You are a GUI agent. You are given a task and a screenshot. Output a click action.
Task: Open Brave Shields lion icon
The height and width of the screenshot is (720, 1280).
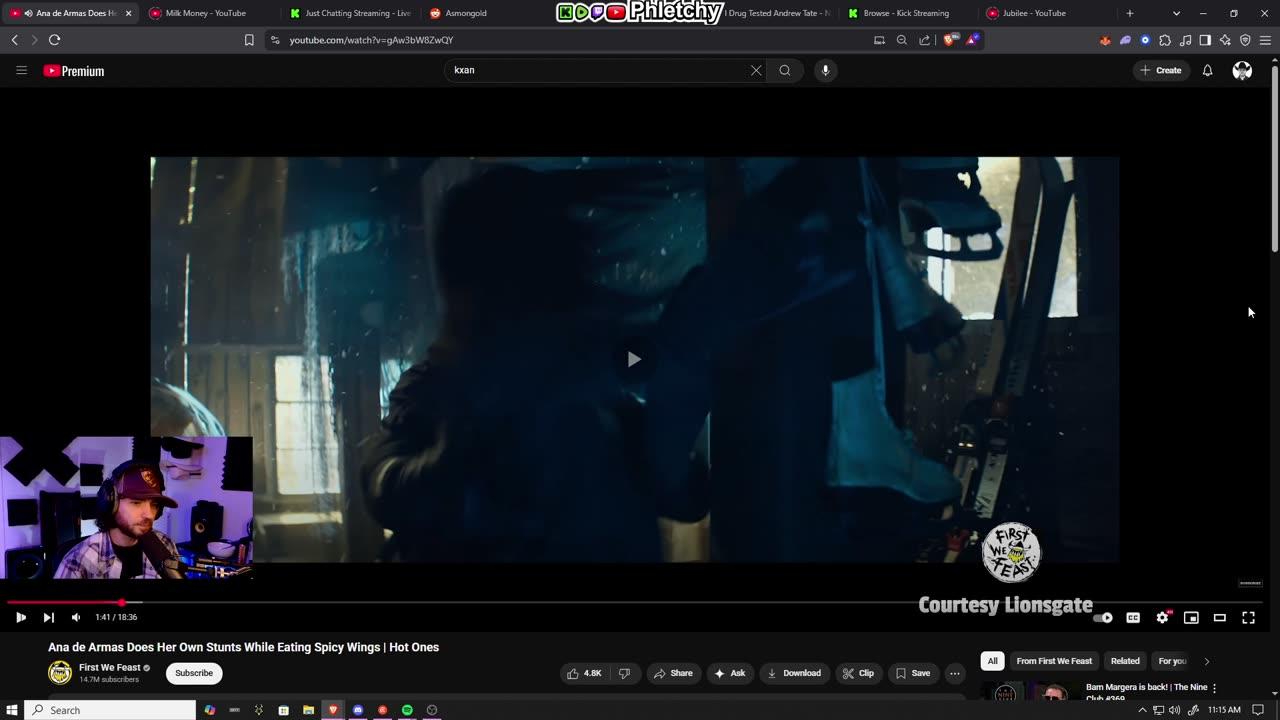pyautogui.click(x=949, y=40)
